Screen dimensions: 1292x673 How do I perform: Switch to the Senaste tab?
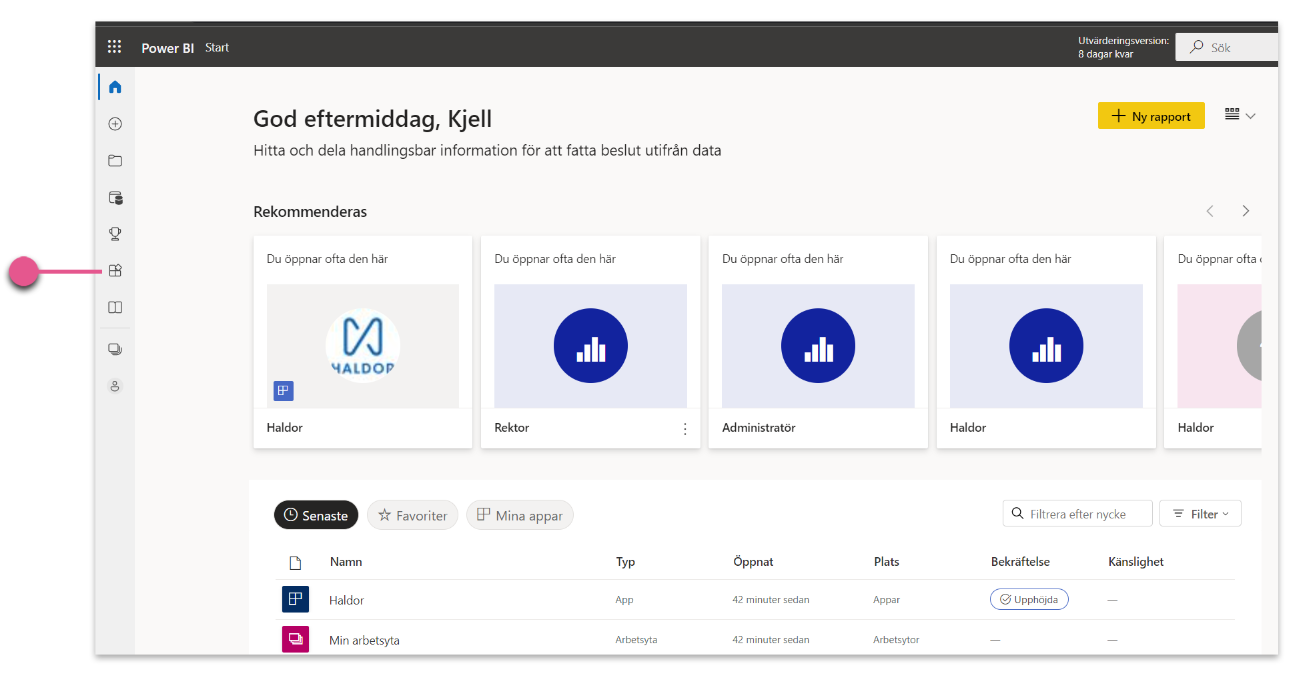pyautogui.click(x=316, y=515)
